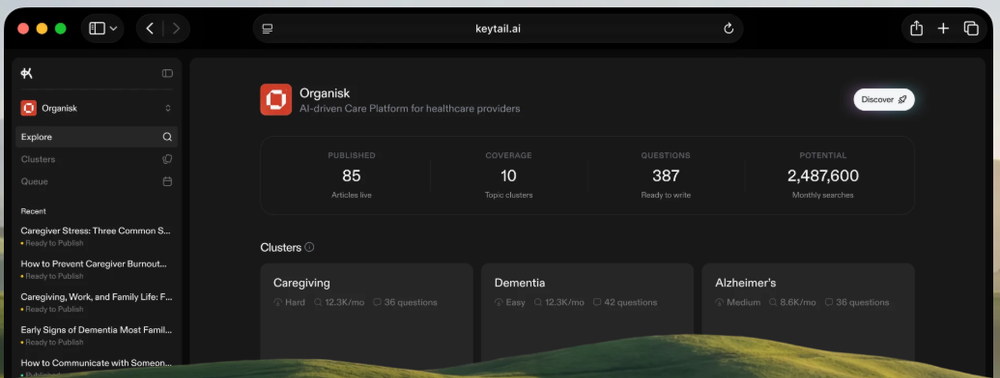This screenshot has width=1000, height=378.
Task: Click the Medium difficulty icon on Alzheimer's
Action: pyautogui.click(x=719, y=302)
